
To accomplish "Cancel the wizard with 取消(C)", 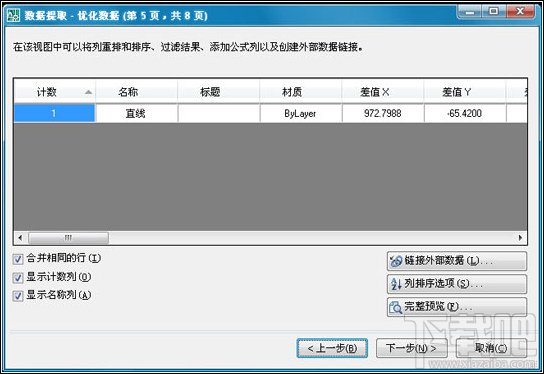I will tap(491, 348).
